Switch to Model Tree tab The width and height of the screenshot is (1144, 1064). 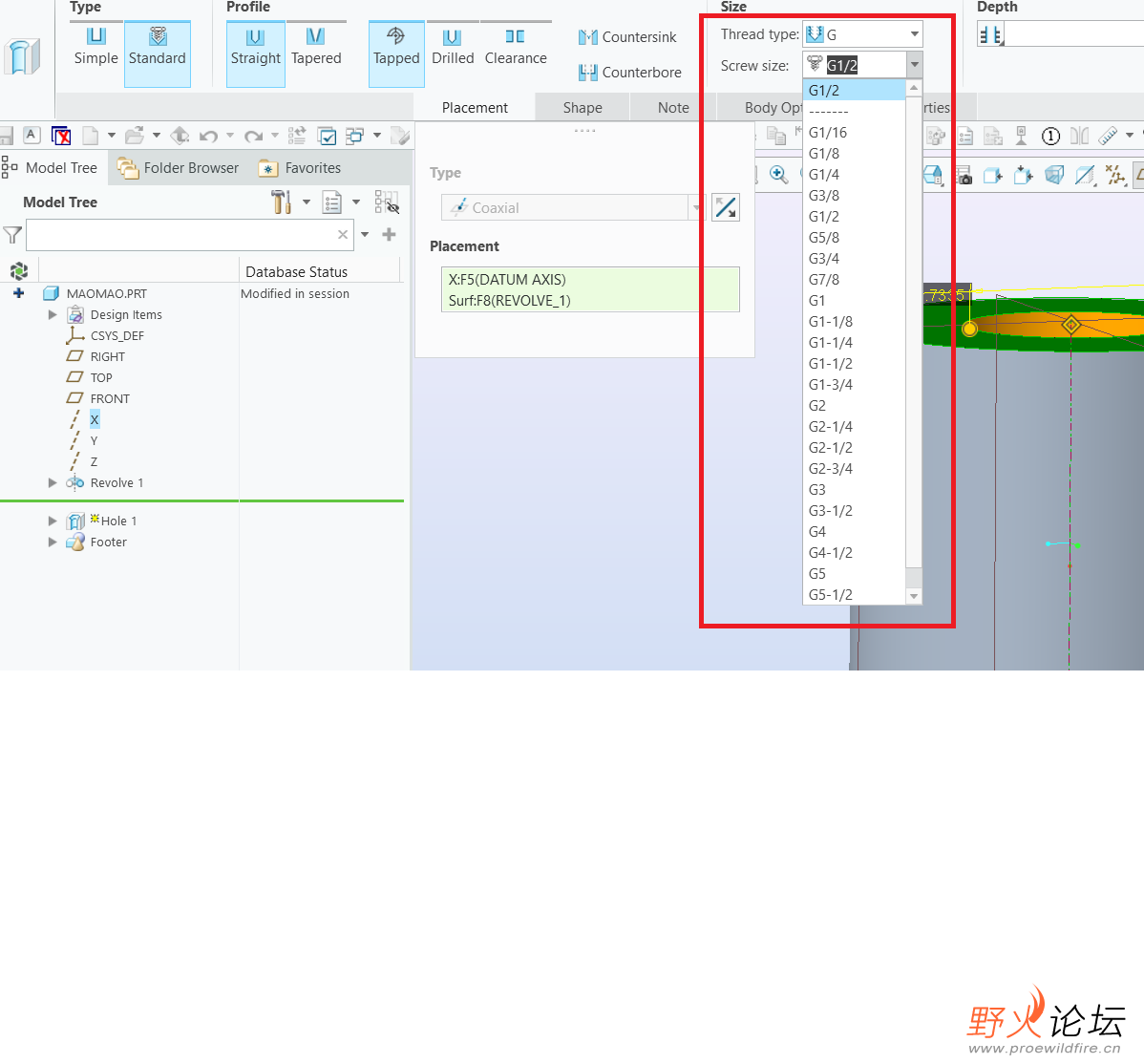[54, 168]
